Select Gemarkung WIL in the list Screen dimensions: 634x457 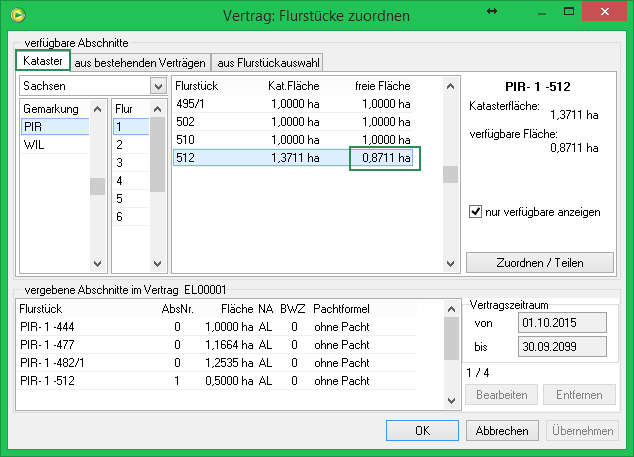coord(34,145)
